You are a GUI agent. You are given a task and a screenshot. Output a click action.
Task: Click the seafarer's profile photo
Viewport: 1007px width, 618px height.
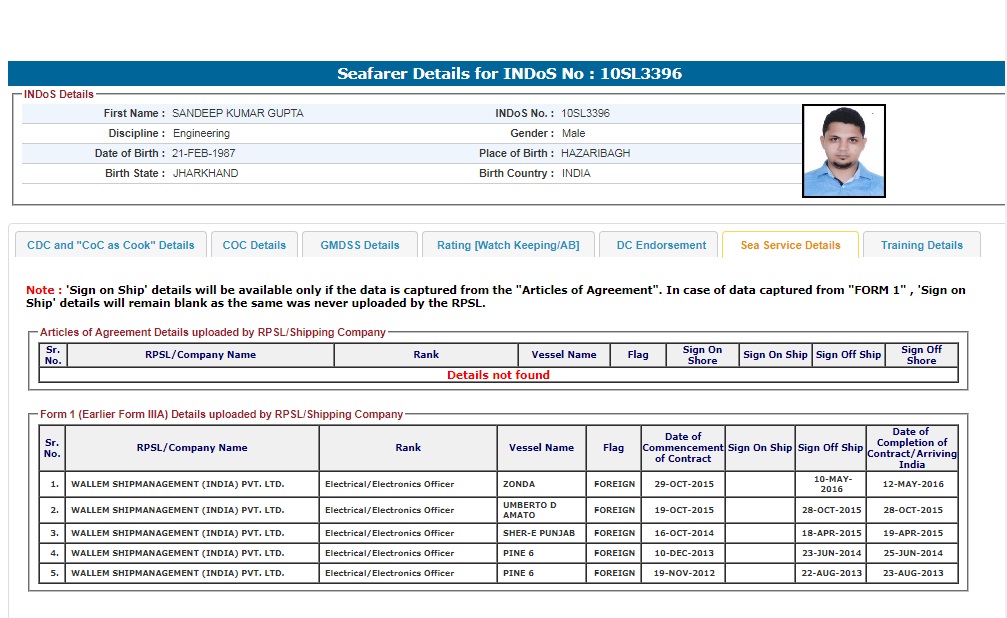(x=843, y=152)
